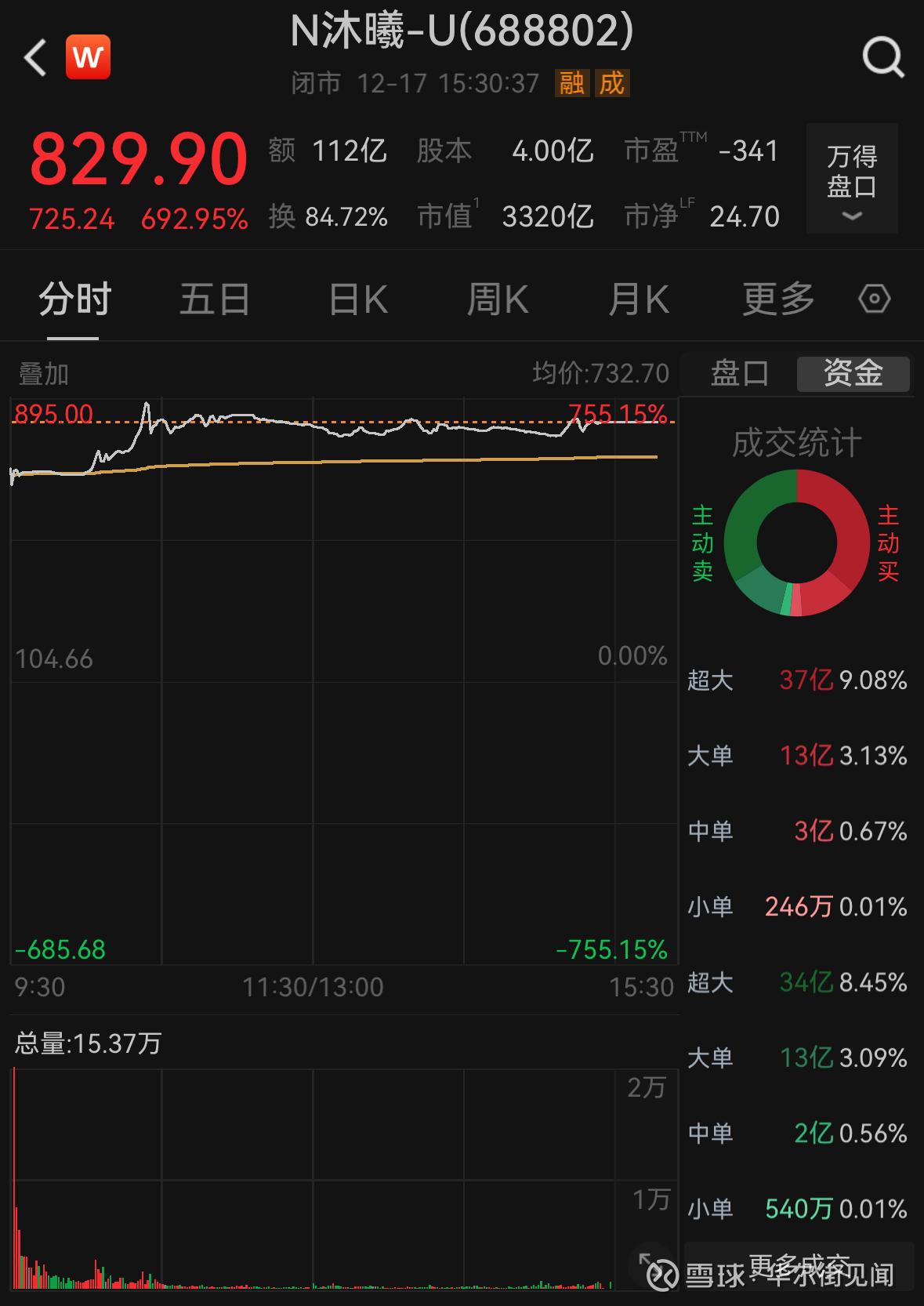Screen dimensions: 924x1306
Task: Tap the 叠加 overlay button
Action: tap(44, 374)
